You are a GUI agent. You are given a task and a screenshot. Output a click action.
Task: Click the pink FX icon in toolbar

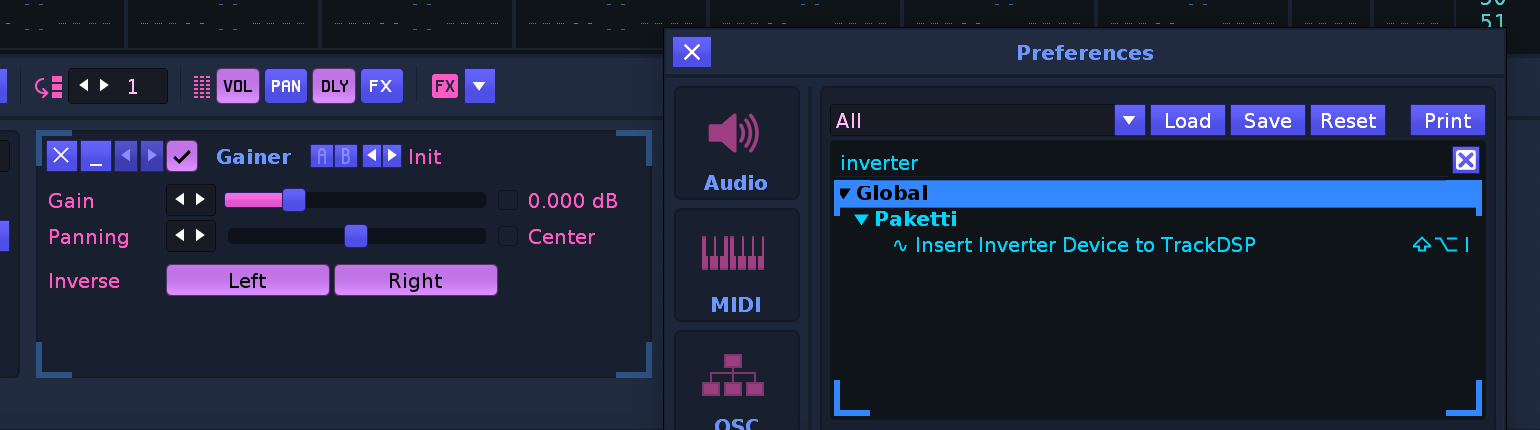pos(444,86)
